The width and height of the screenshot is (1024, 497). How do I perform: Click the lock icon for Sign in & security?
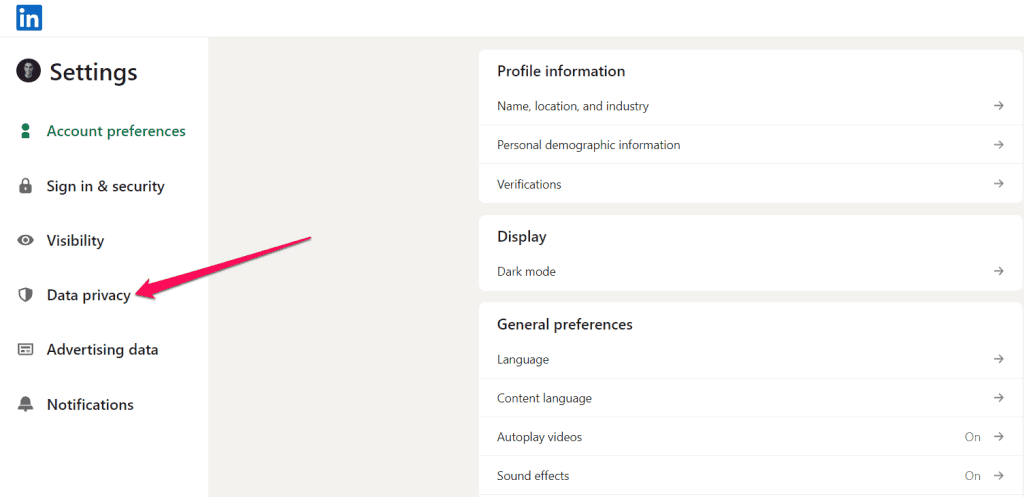25,186
